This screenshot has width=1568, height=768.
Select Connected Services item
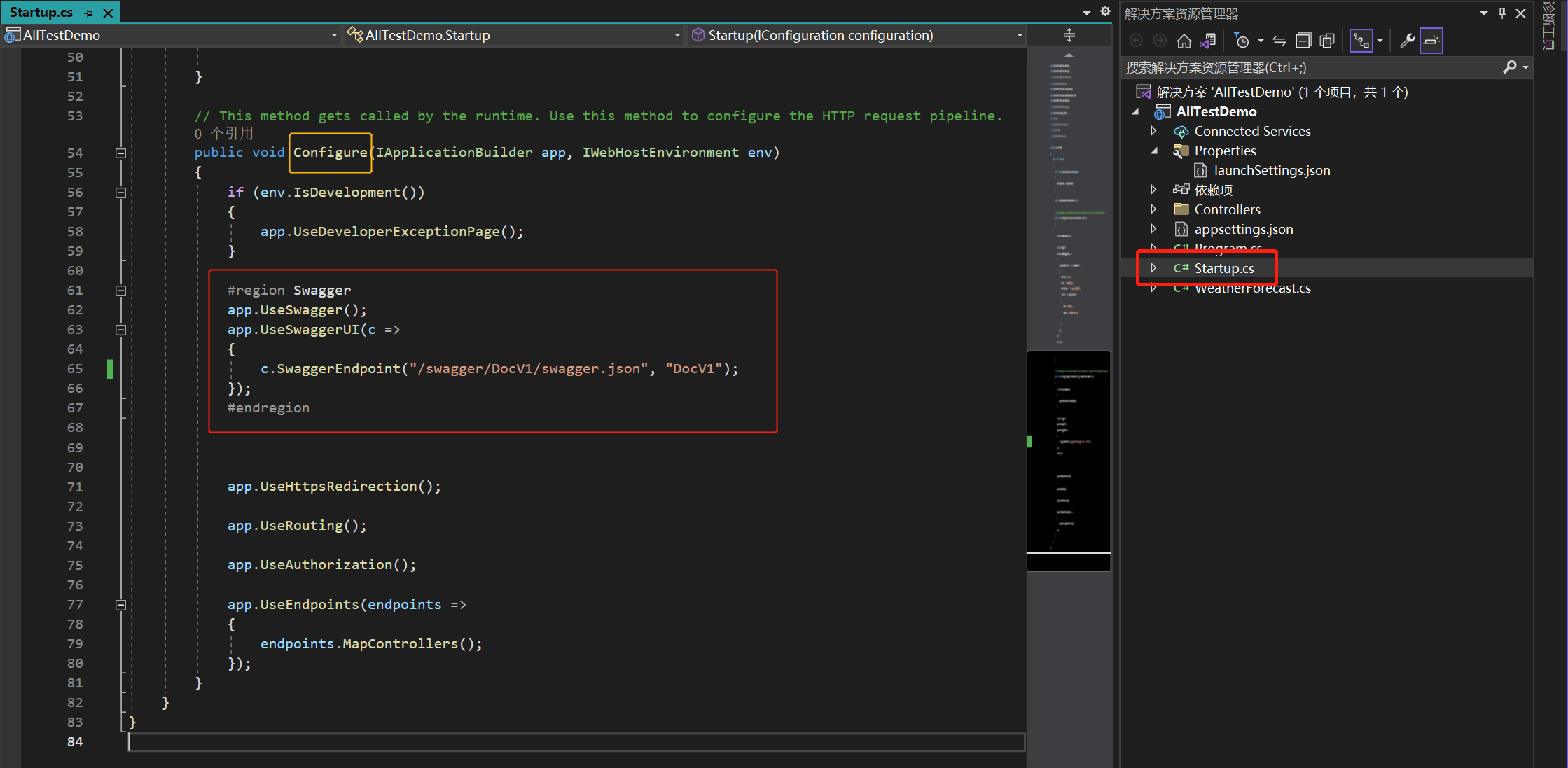[1252, 131]
